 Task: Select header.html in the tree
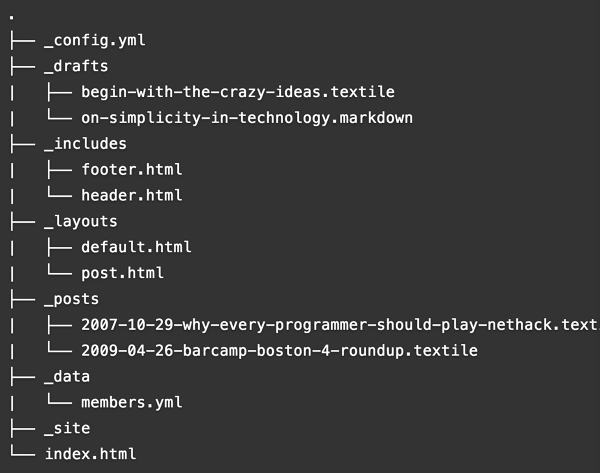132,195
